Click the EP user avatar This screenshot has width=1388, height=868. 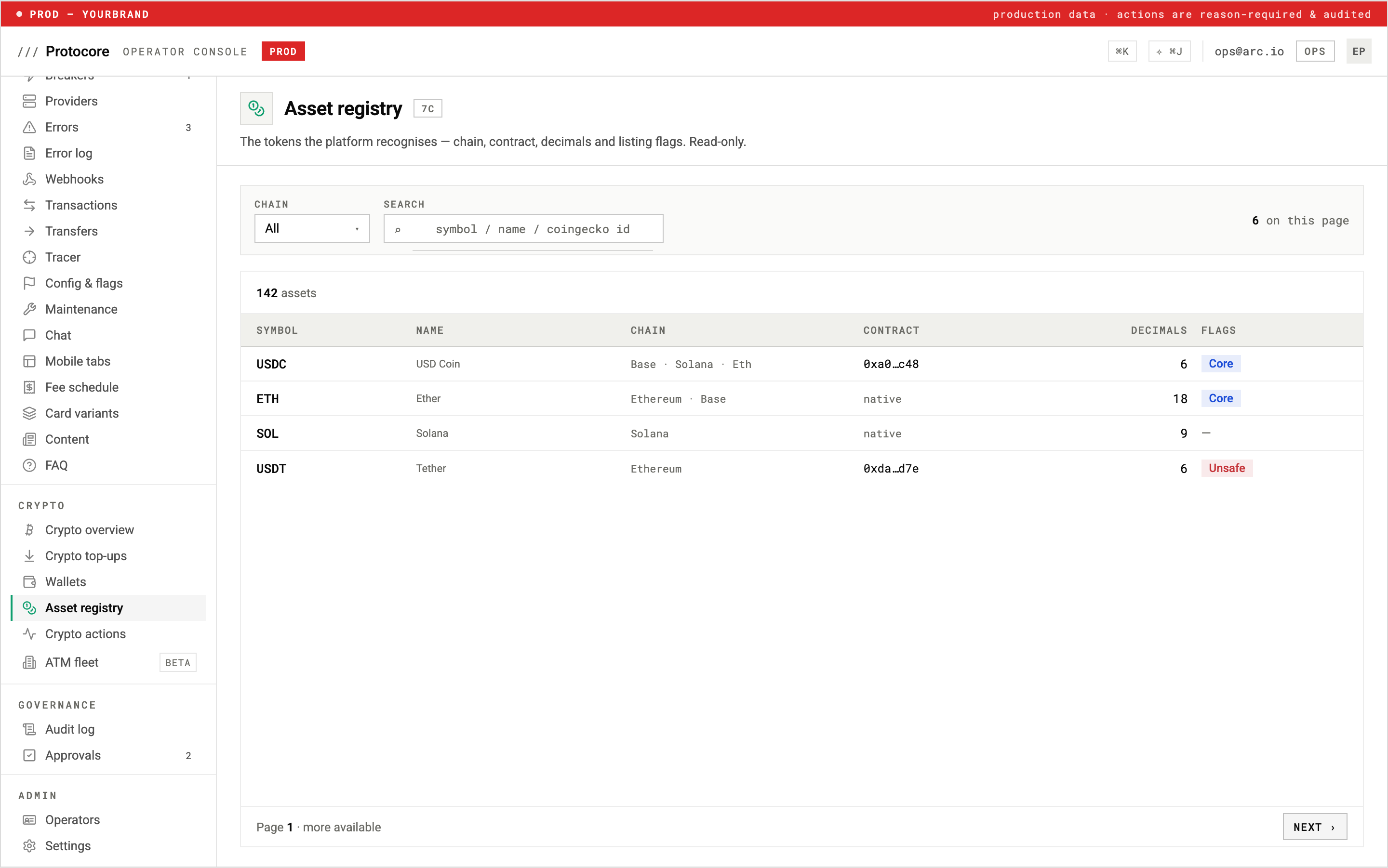[1359, 51]
